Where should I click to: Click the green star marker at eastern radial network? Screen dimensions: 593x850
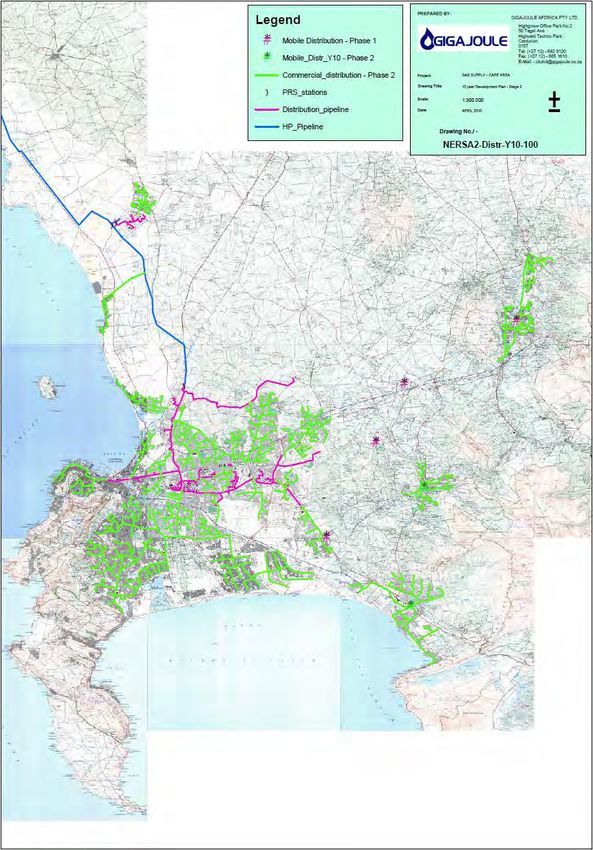coord(424,484)
